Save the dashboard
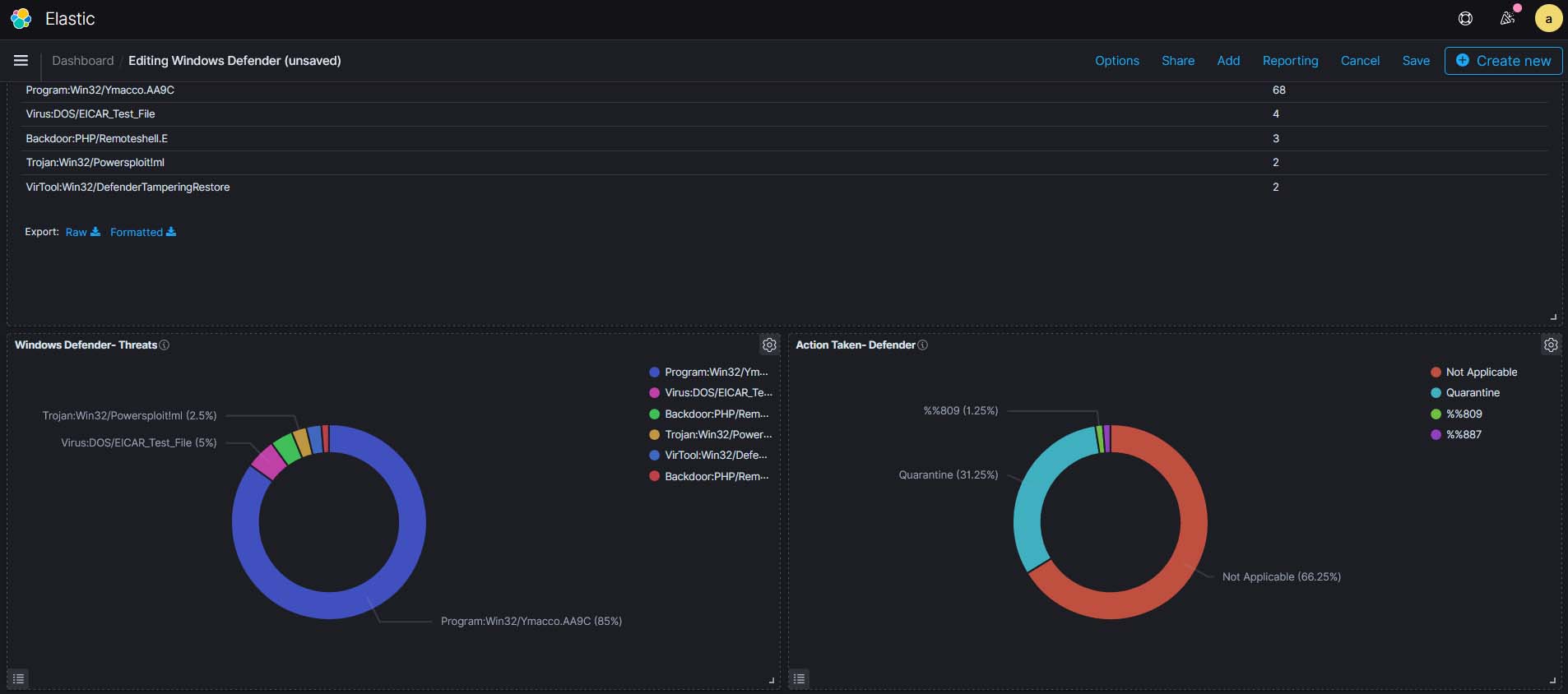The height and width of the screenshot is (694, 1568). [1416, 61]
